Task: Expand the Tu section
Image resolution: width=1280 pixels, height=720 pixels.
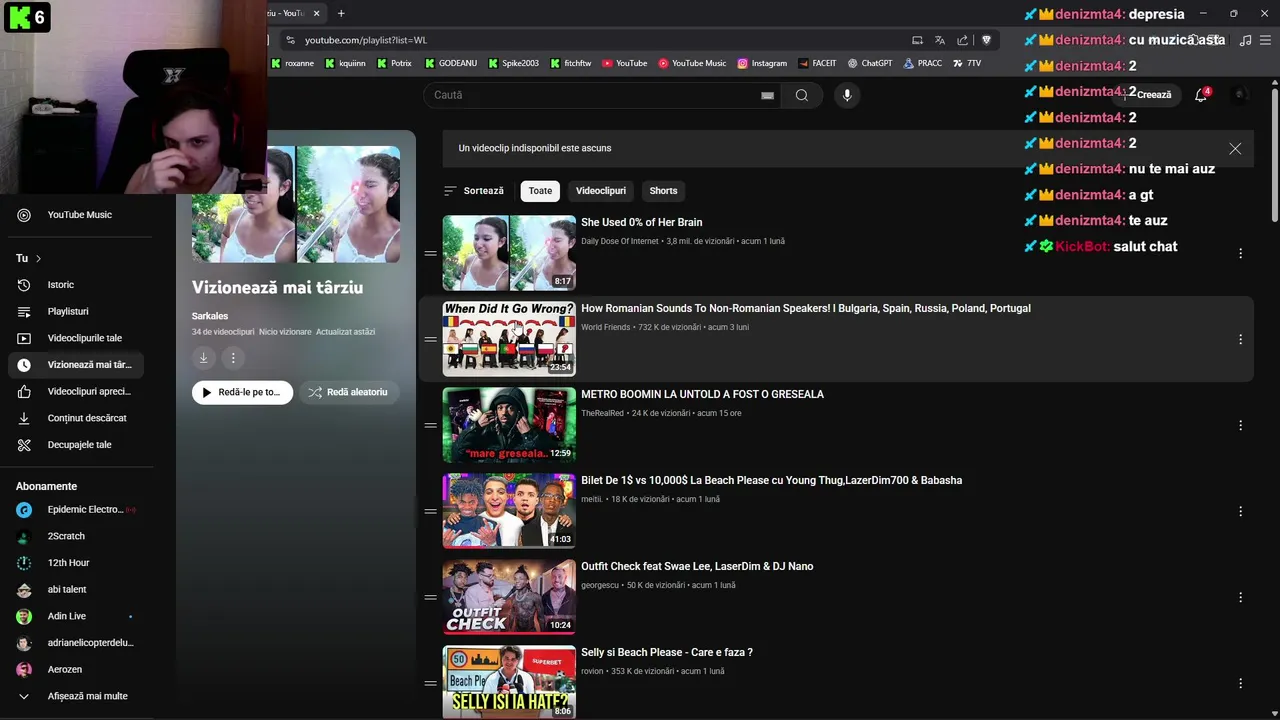Action: click(29, 258)
